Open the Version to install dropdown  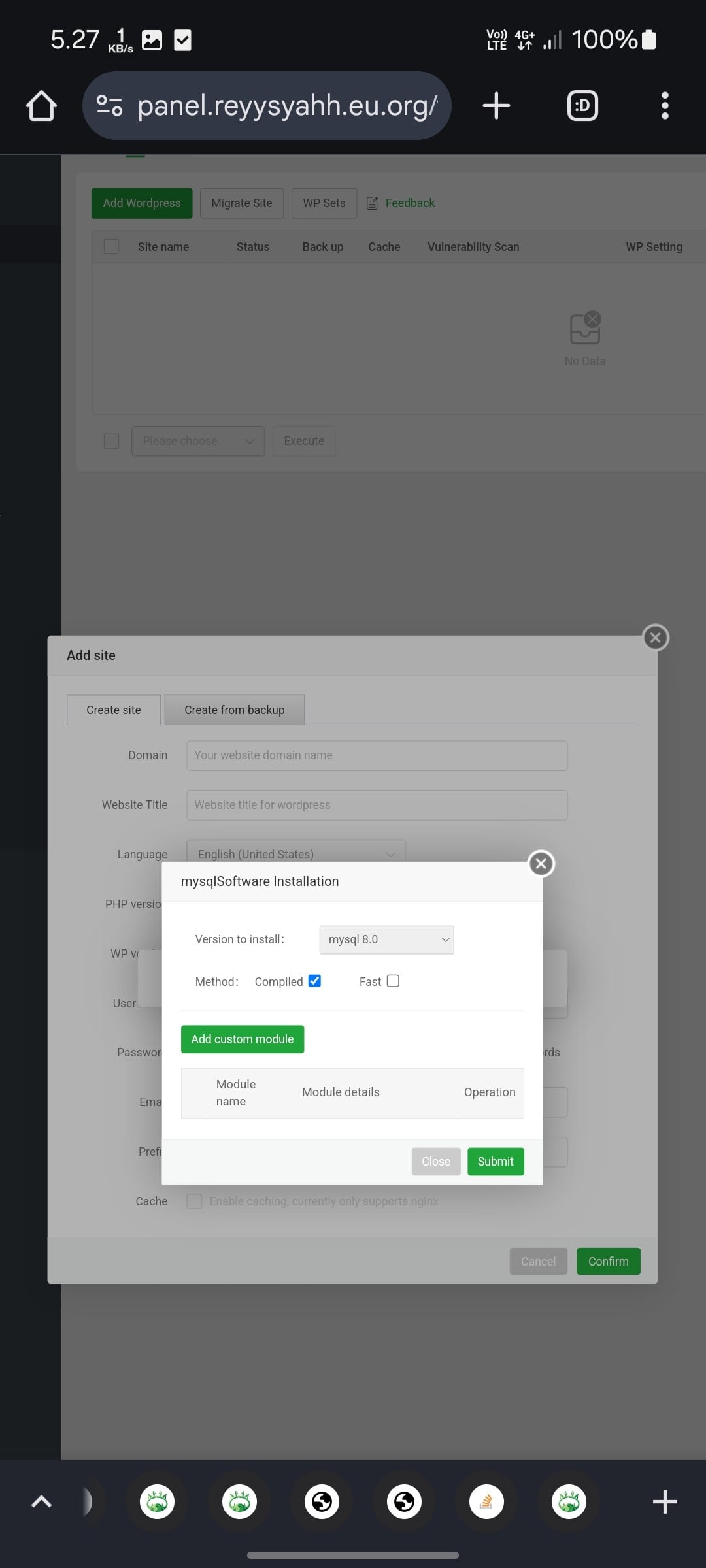(386, 939)
